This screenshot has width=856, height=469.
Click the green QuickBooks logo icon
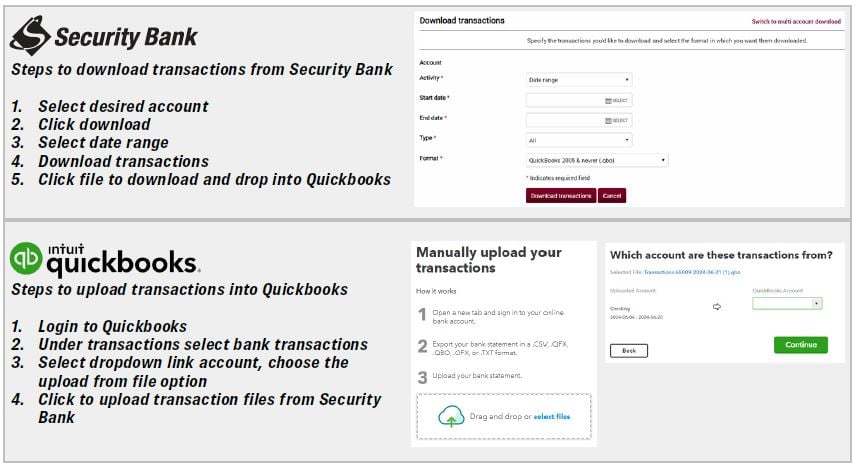pyautogui.click(x=26, y=258)
